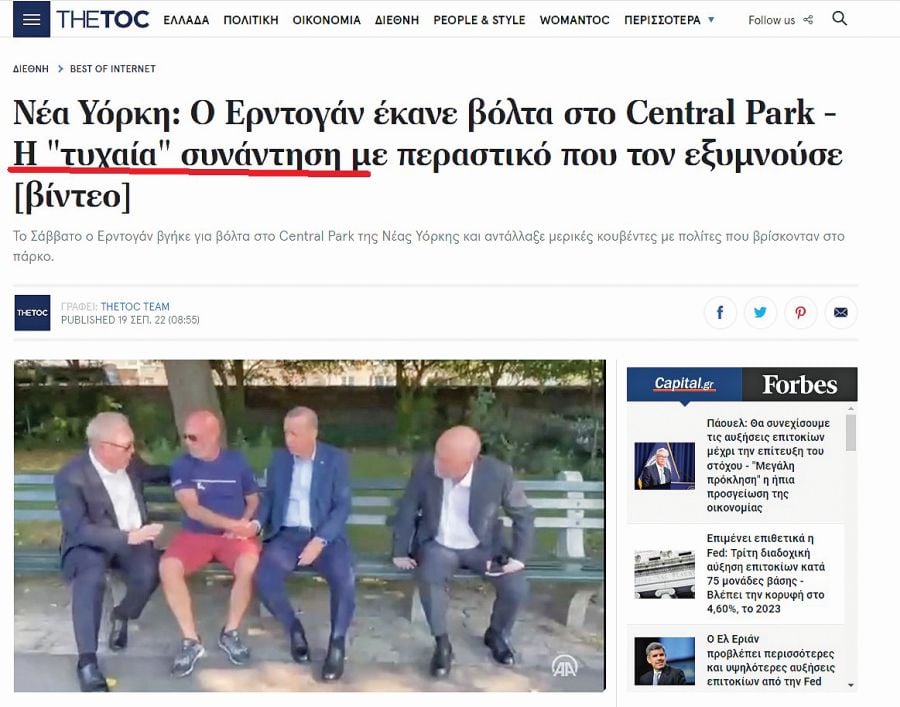Open the WOMANTOC menu item
900x707 pixels.
pyautogui.click(x=574, y=20)
